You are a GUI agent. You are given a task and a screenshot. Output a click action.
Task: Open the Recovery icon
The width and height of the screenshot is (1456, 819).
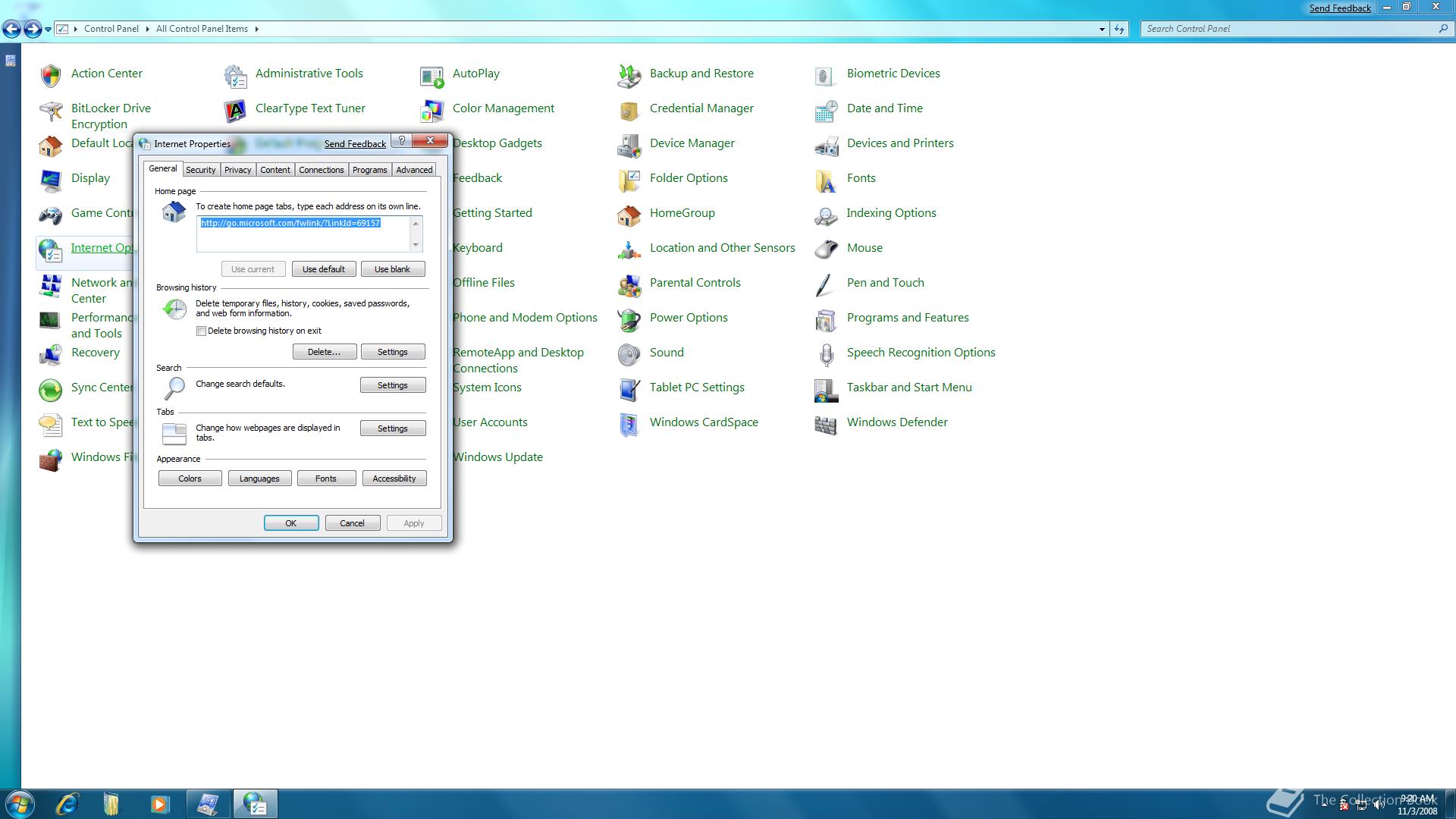pyautogui.click(x=51, y=355)
